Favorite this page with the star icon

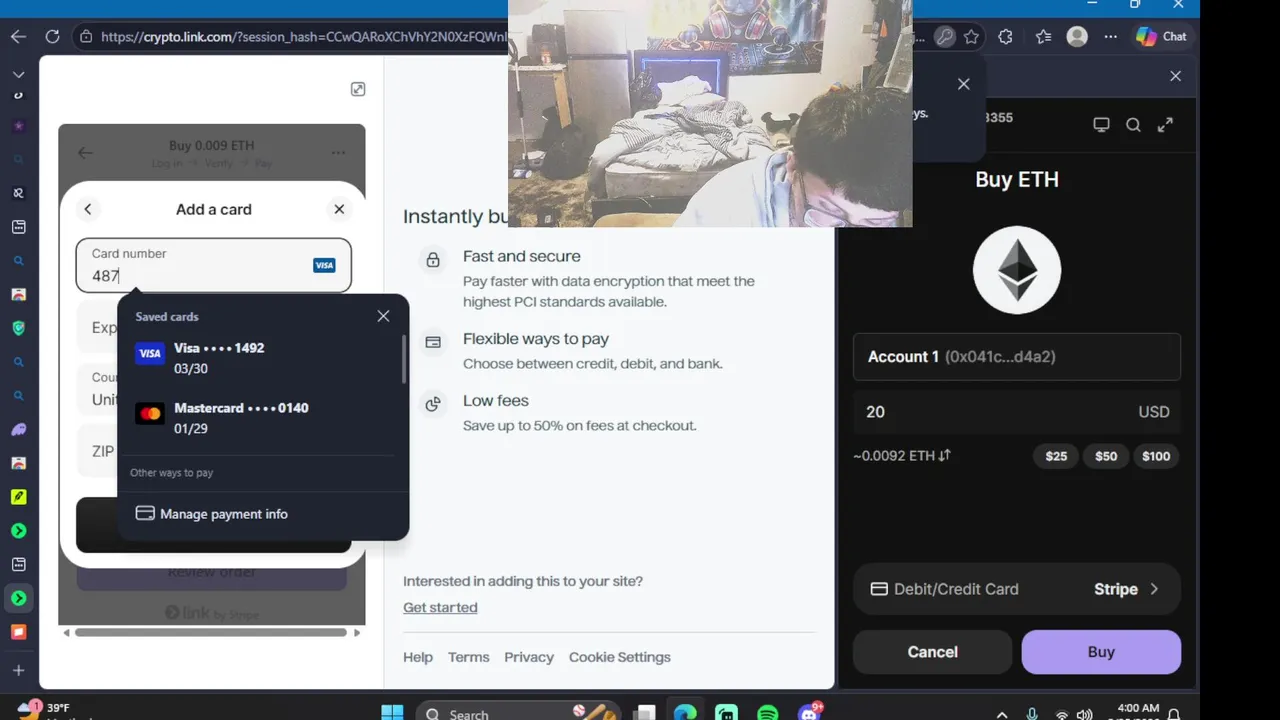tap(971, 37)
